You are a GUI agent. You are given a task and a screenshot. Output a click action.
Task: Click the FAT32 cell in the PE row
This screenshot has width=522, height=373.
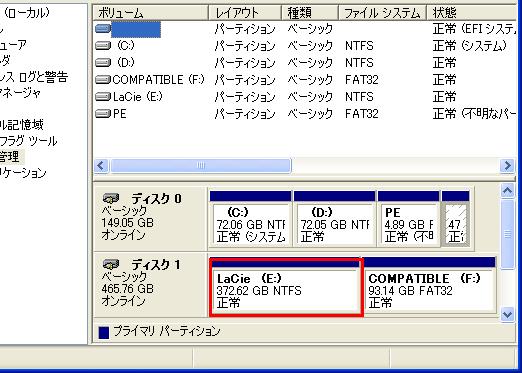click(362, 114)
